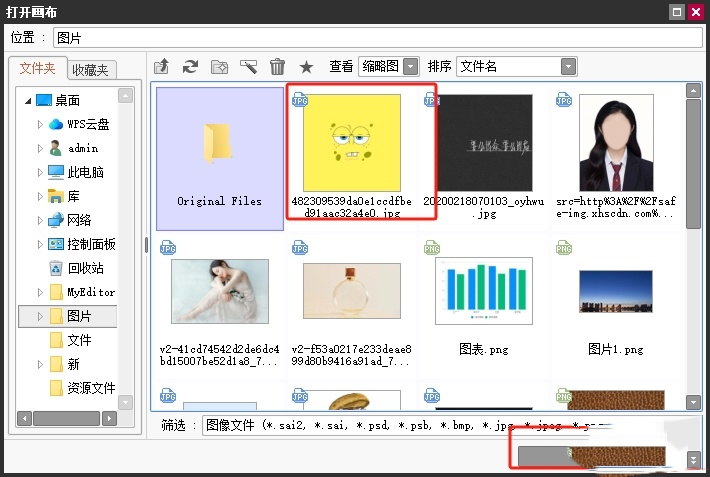Expand the 图片 folder node
Screen dimensions: 710x477
coord(40,316)
